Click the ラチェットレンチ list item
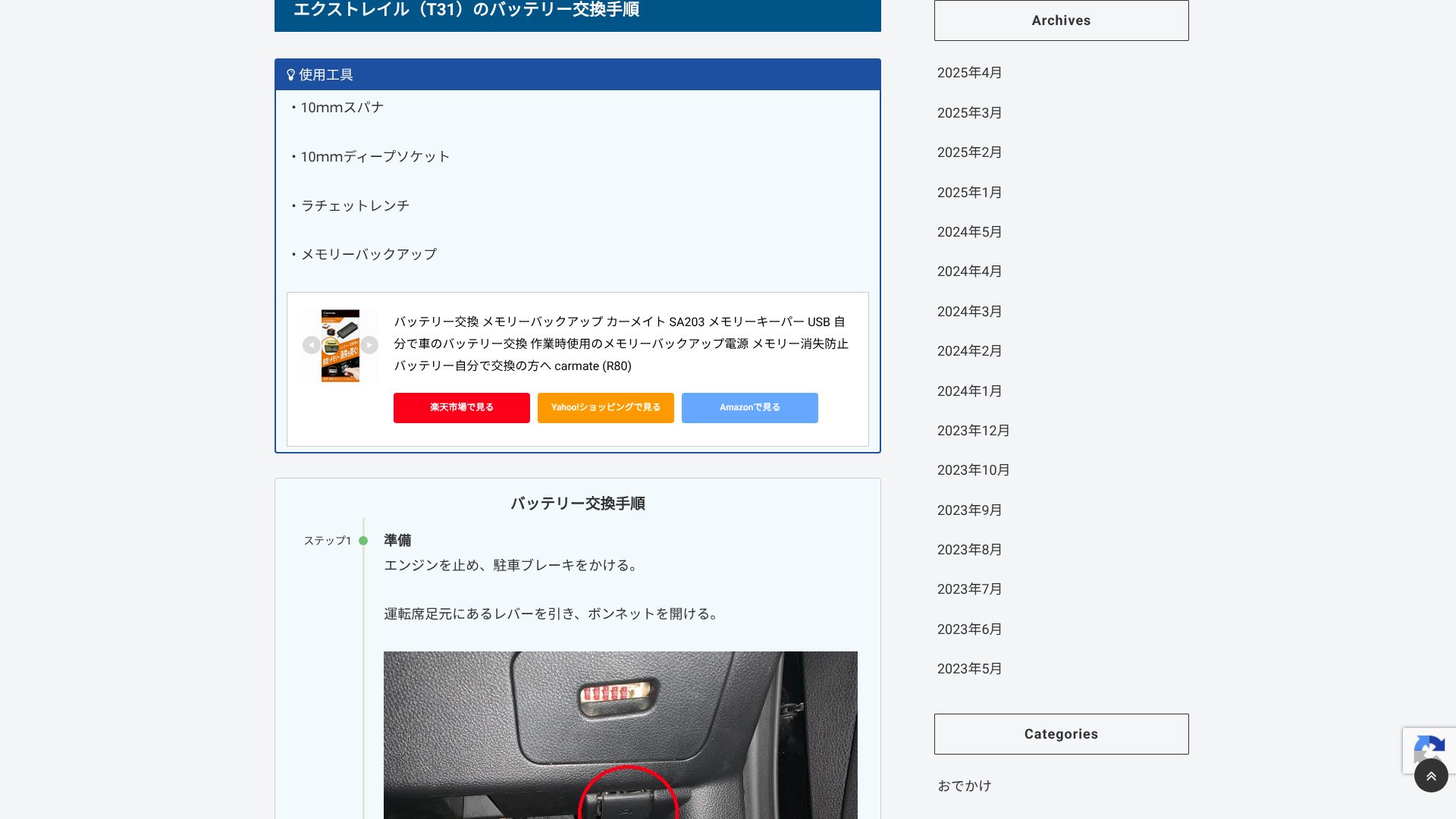The width and height of the screenshot is (1456, 819). tap(349, 206)
